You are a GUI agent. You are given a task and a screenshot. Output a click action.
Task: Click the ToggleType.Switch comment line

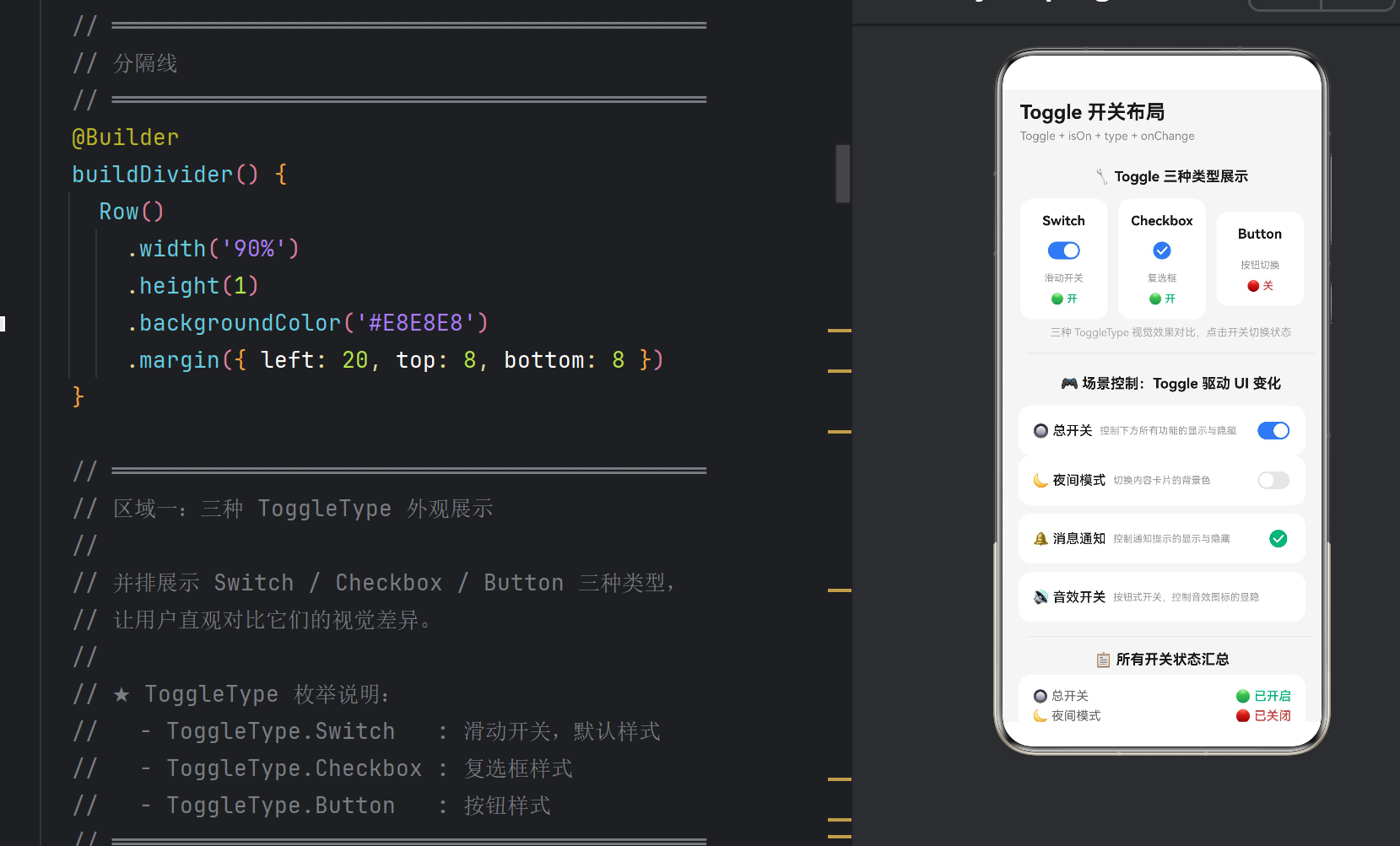click(x=366, y=731)
